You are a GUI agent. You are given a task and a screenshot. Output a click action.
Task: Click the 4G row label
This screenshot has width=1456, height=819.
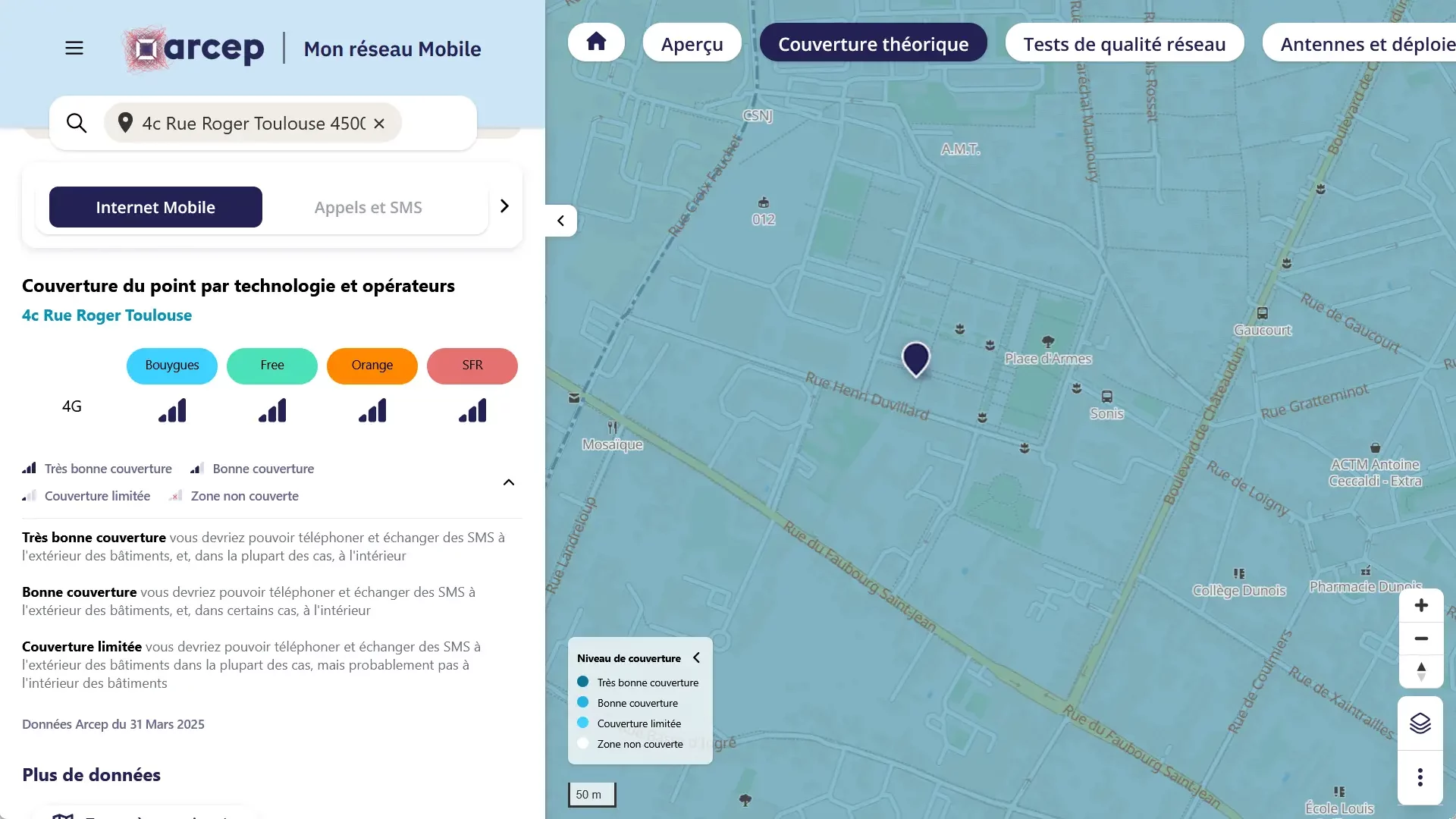tap(72, 406)
